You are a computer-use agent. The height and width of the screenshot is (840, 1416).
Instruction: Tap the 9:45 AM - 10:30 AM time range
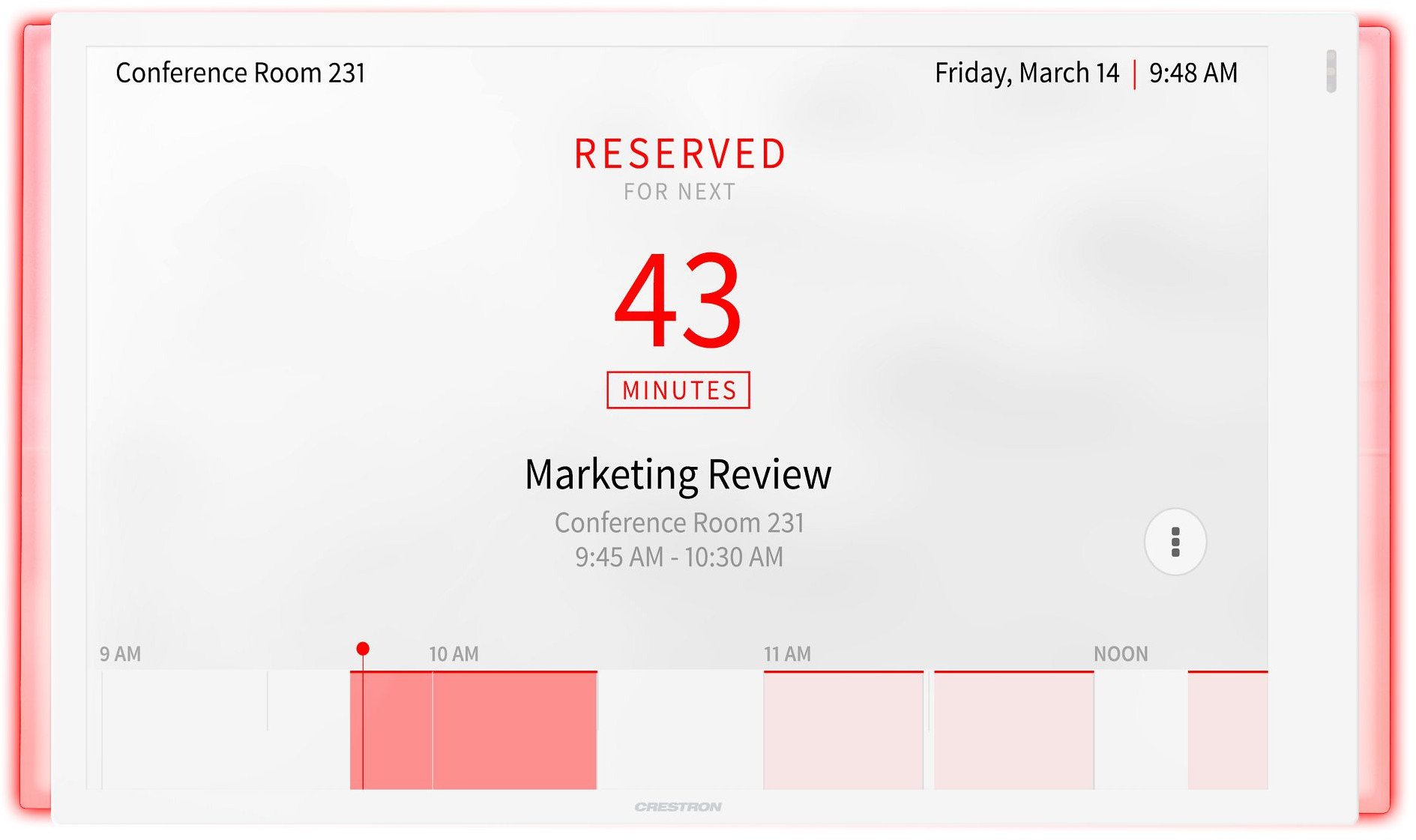678,558
